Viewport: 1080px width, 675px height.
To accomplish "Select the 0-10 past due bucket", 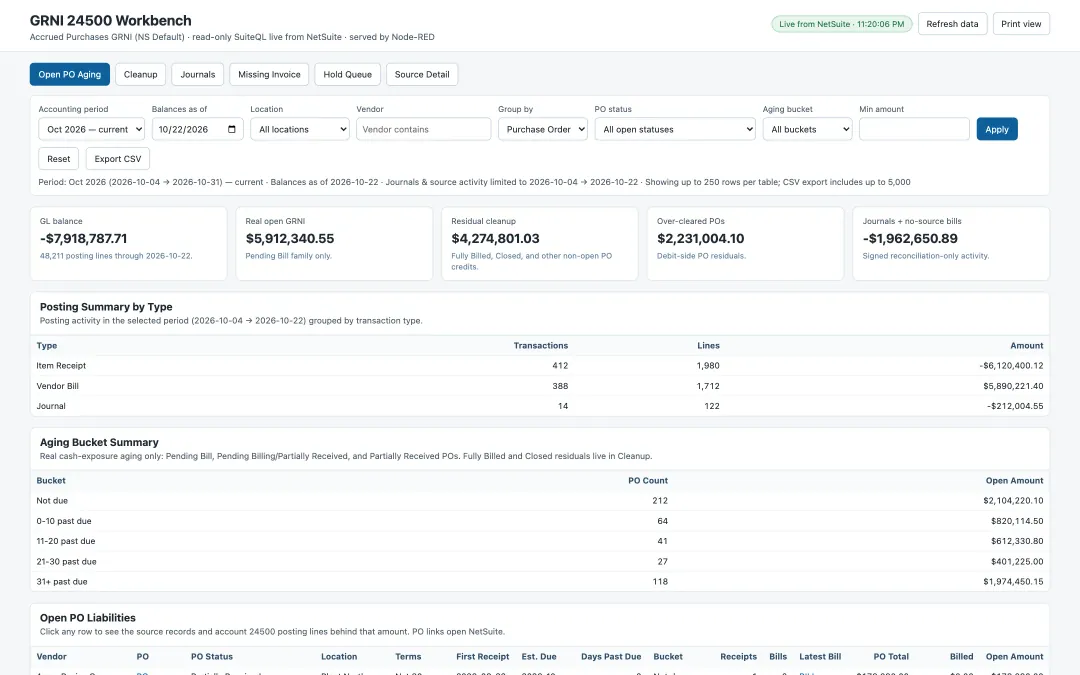I will pyautogui.click(x=540, y=521).
